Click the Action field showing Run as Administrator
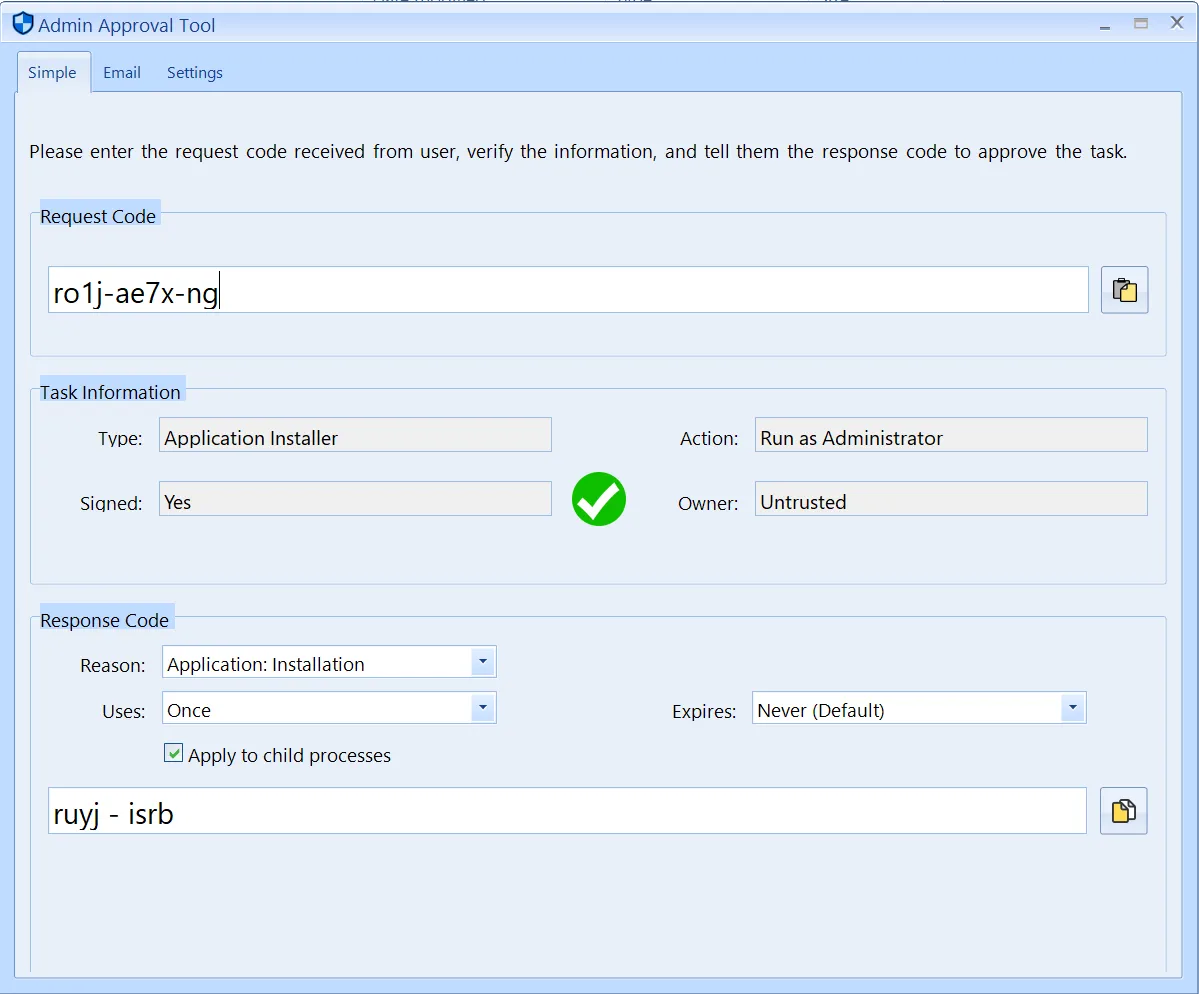Viewport: 1199px width, 994px height. point(950,435)
